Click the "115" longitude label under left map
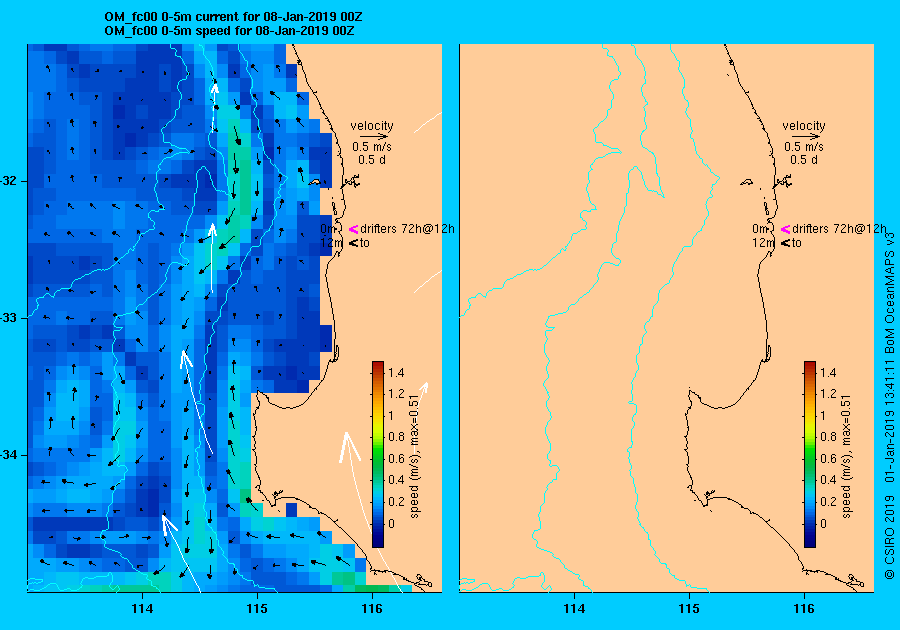The height and width of the screenshot is (630, 900). (257, 609)
